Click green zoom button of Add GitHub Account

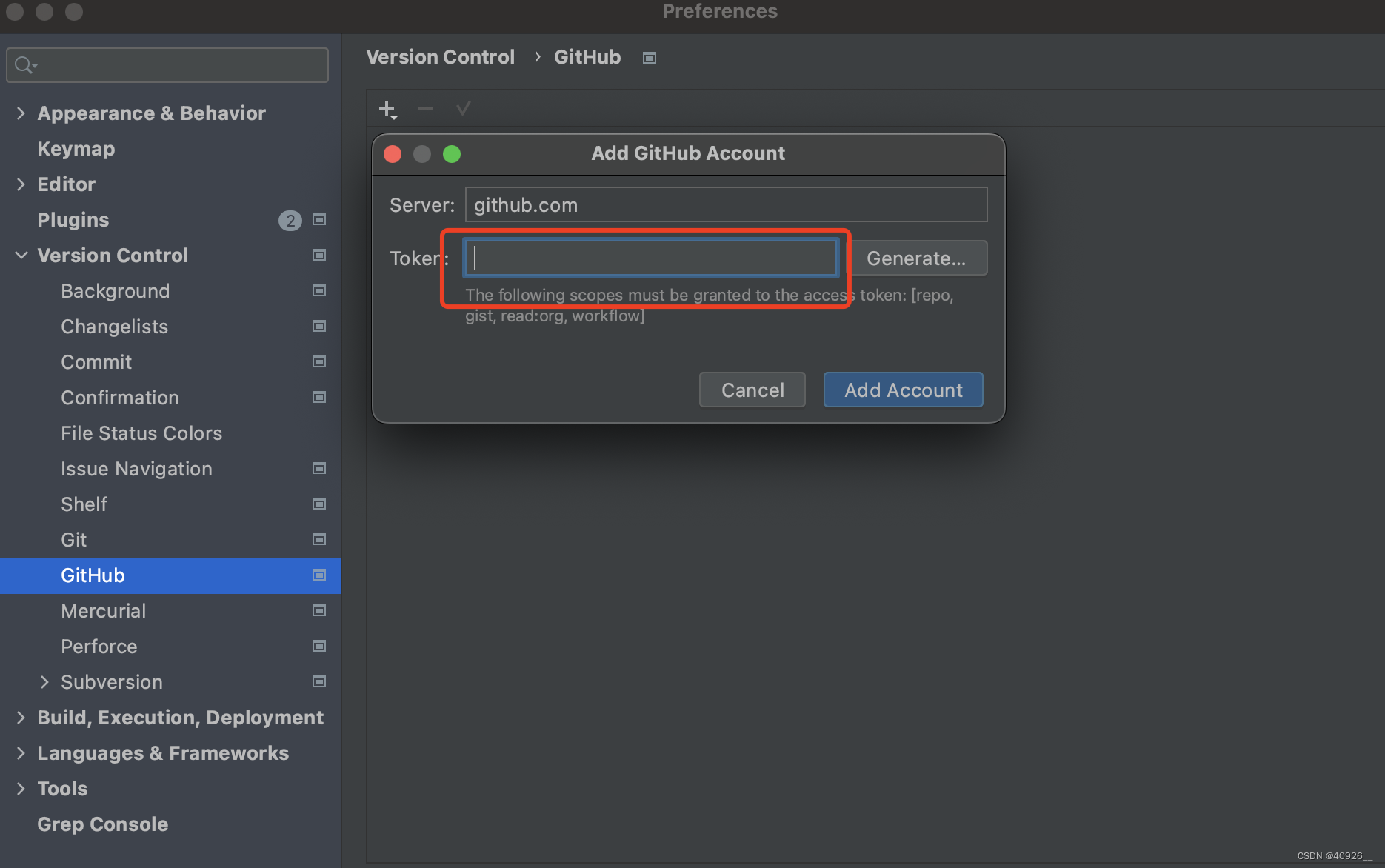[x=452, y=154]
